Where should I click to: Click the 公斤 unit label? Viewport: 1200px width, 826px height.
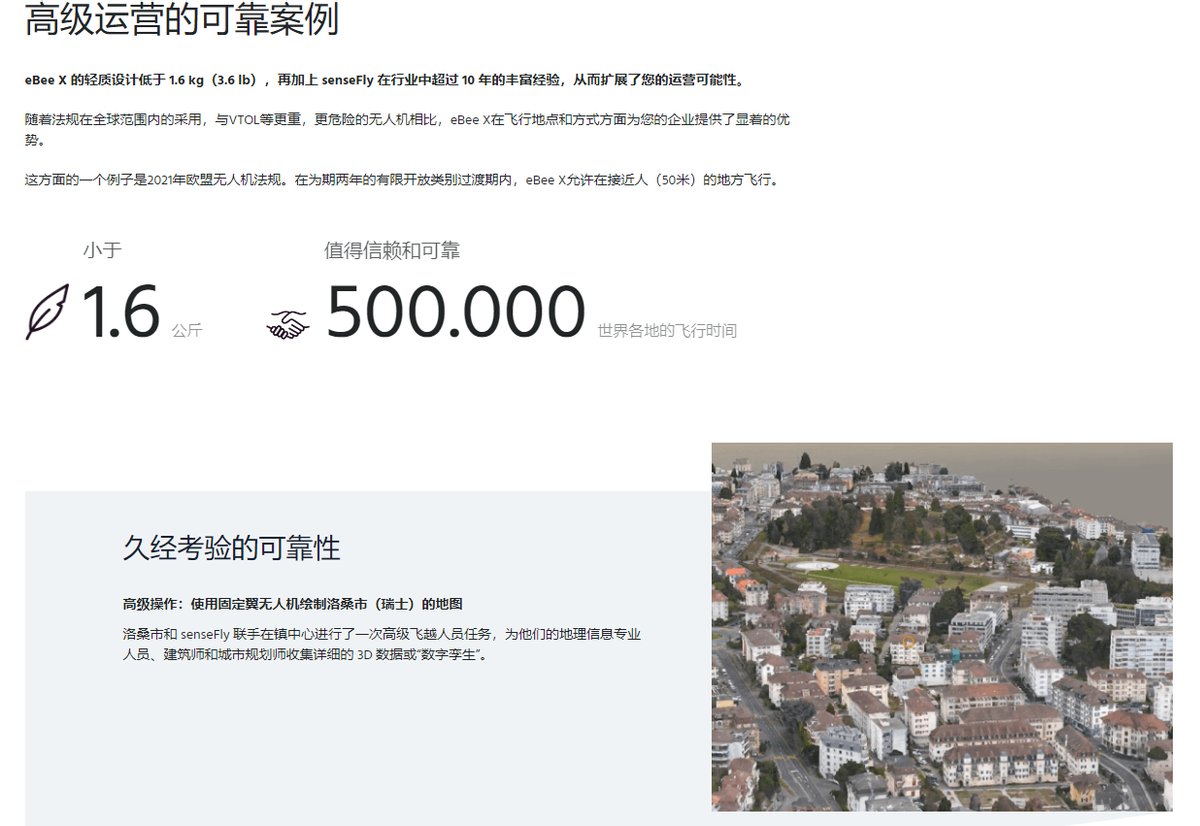(x=187, y=330)
